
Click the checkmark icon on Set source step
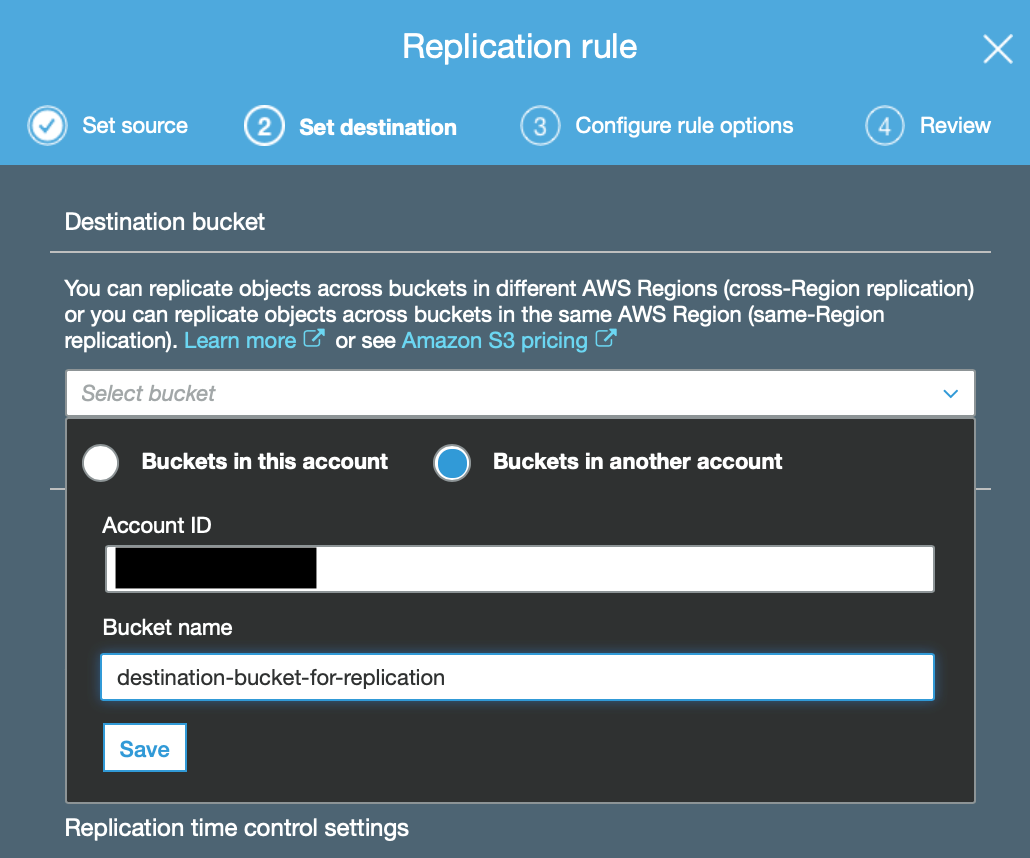[x=47, y=125]
